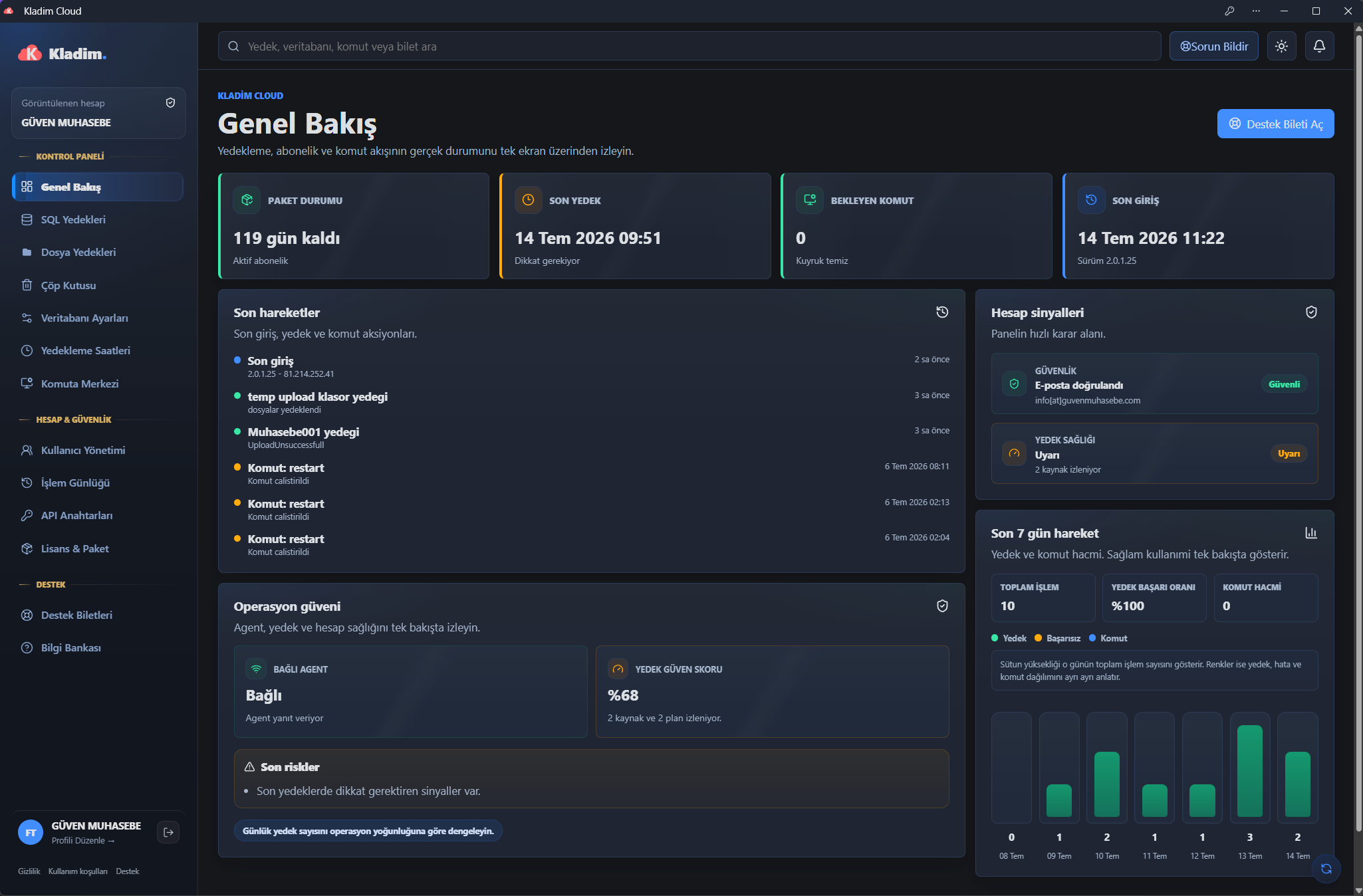Screen dimensions: 1363x896
Task: Open Bilgi Bankası
Action: [x=98, y=647]
